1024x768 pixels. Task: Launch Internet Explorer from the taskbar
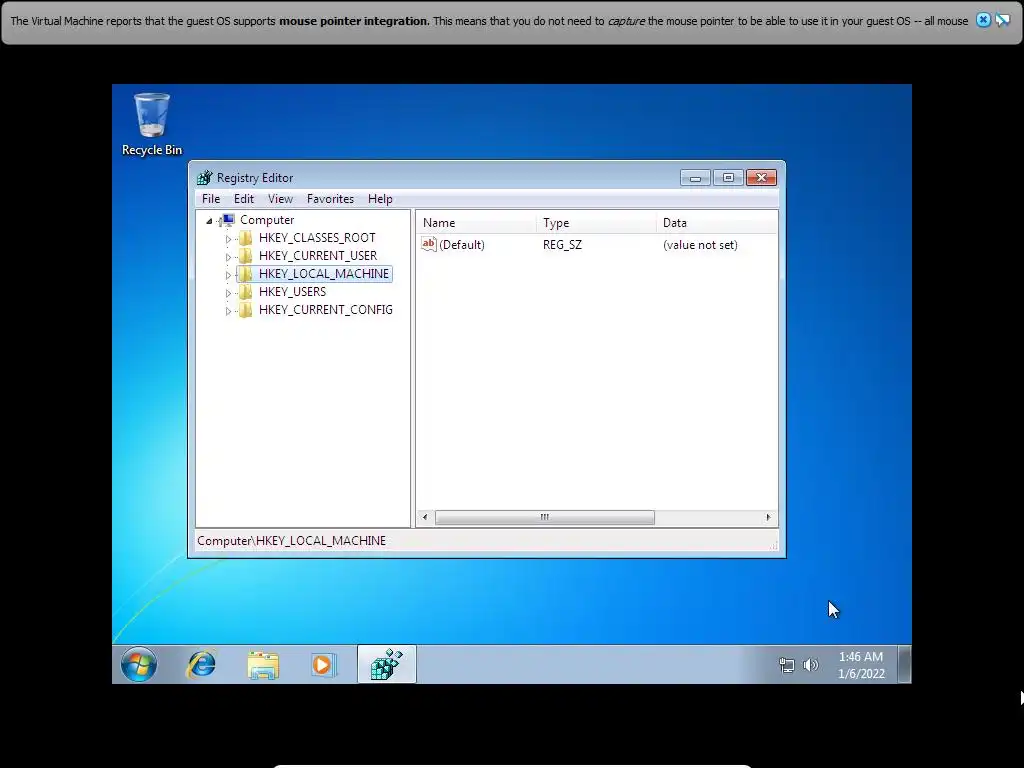(x=201, y=665)
